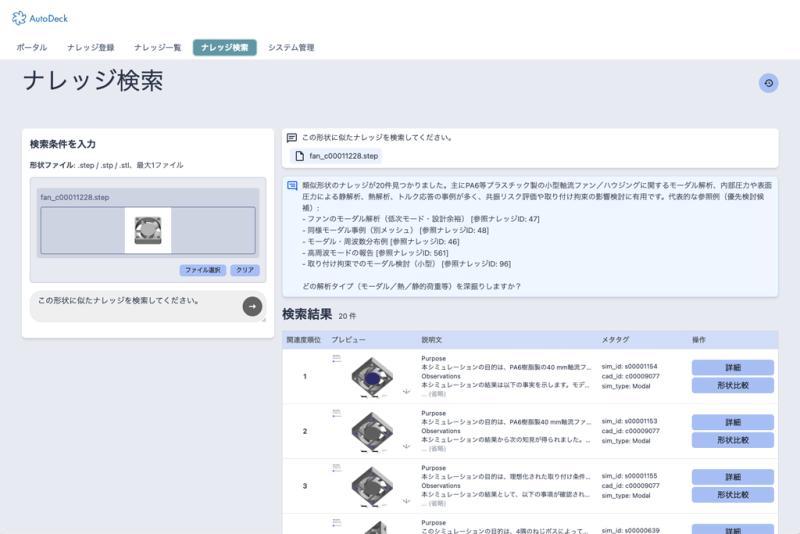
Task: Click the ファイル選択 button
Action: [x=203, y=270]
